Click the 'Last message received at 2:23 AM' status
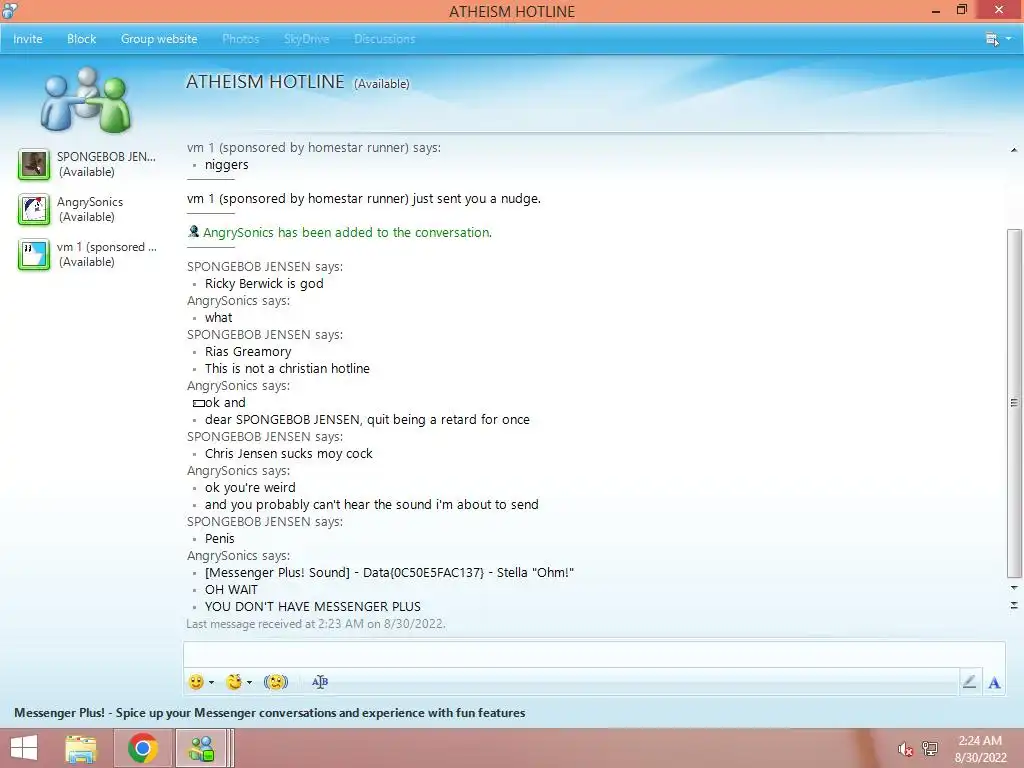This screenshot has height=768, width=1024. tap(315, 624)
